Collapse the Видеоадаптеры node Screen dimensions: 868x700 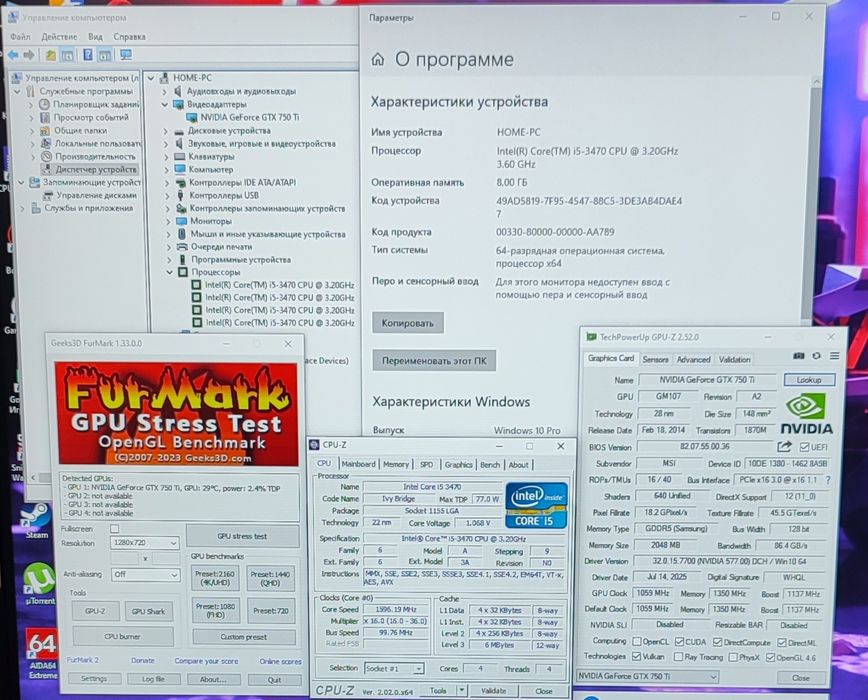(x=164, y=104)
